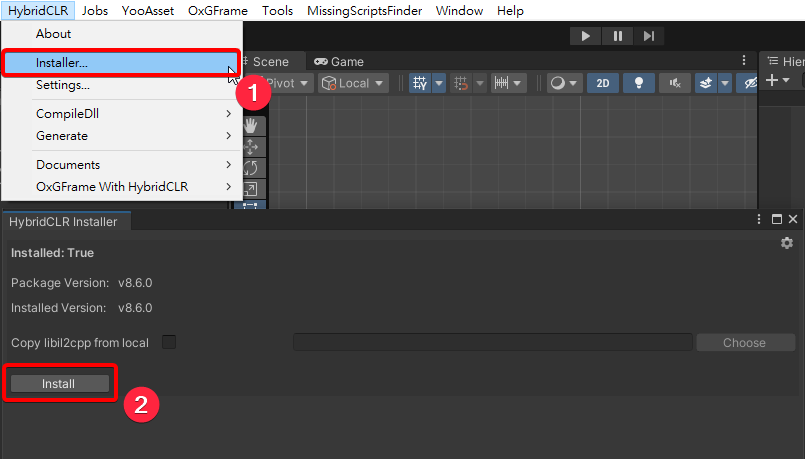
Task: Toggle scene lighting lightbulb button
Action: [x=639, y=83]
